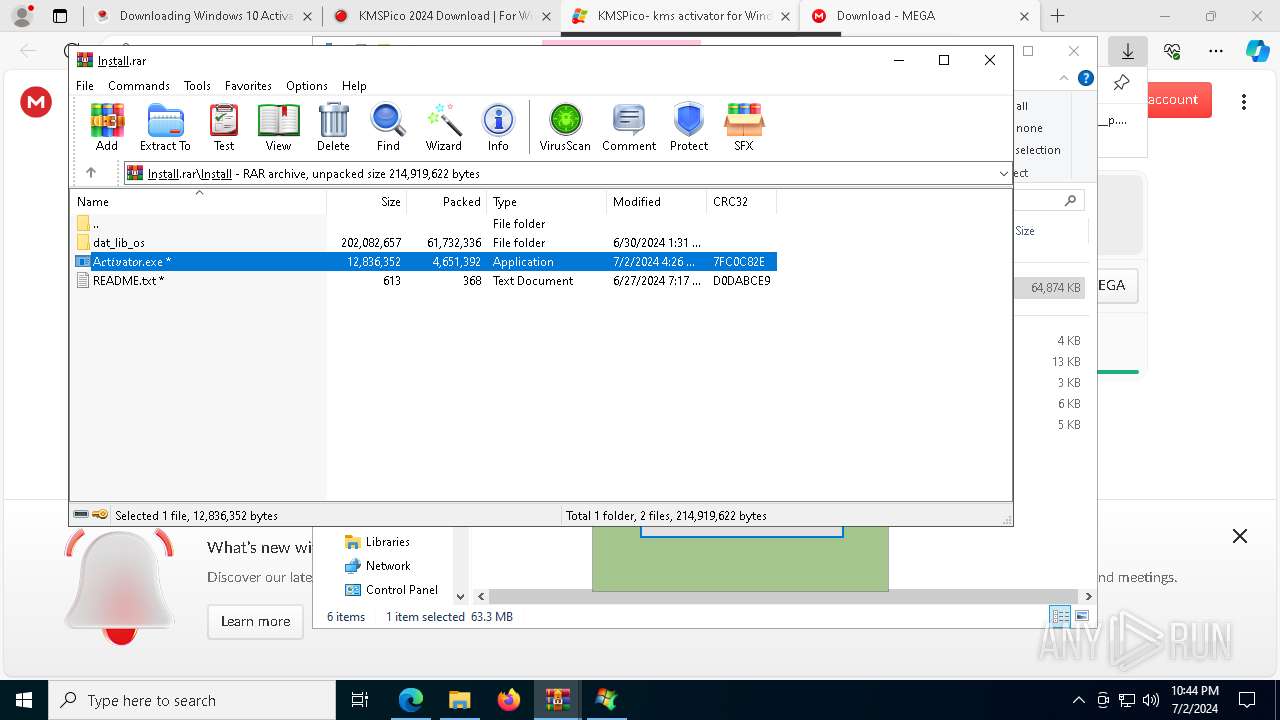Click the Delete toolbar icon
The height and width of the screenshot is (720, 1280).
pos(333,127)
